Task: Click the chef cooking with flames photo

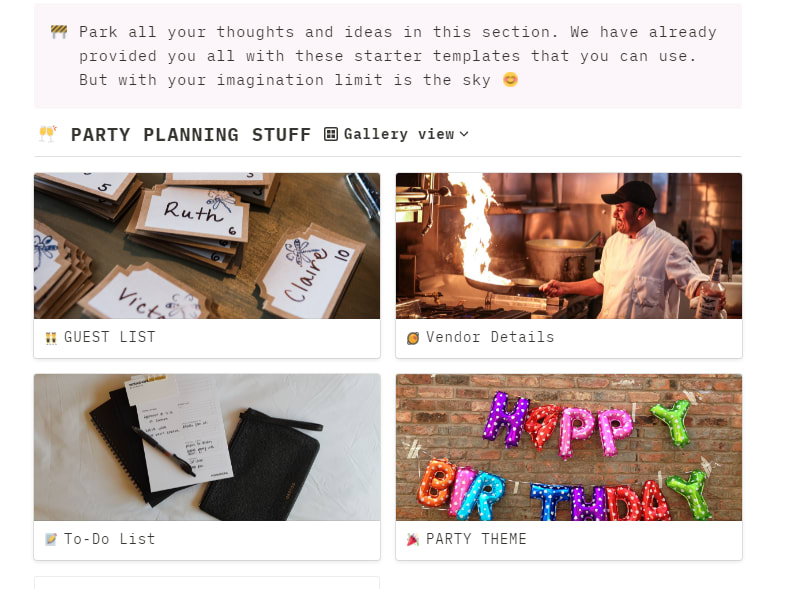Action: 569,246
